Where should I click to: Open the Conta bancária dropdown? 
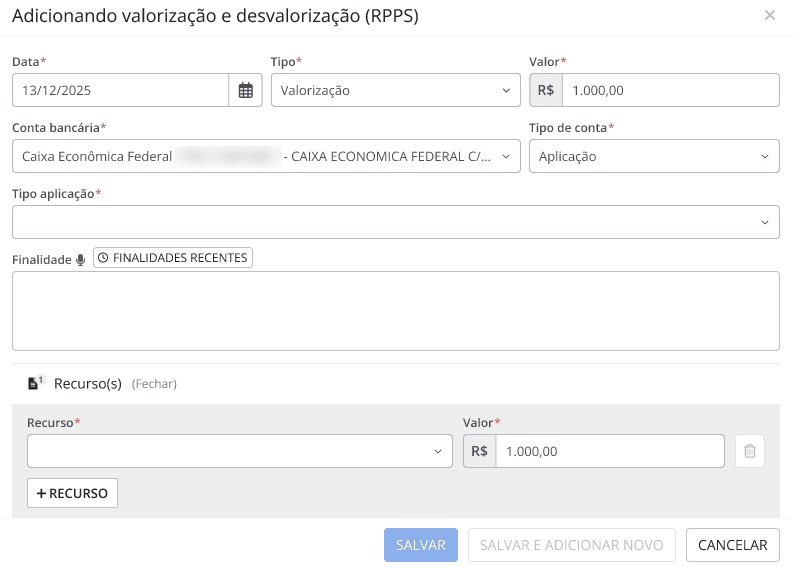tap(266, 156)
